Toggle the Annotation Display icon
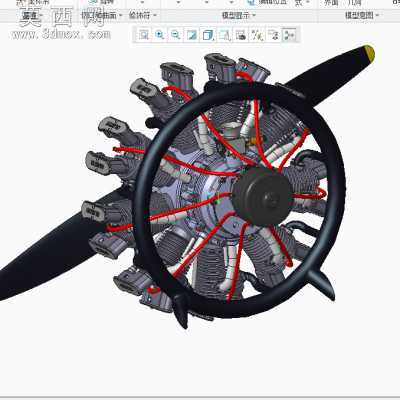400x400 pixels. point(273,35)
